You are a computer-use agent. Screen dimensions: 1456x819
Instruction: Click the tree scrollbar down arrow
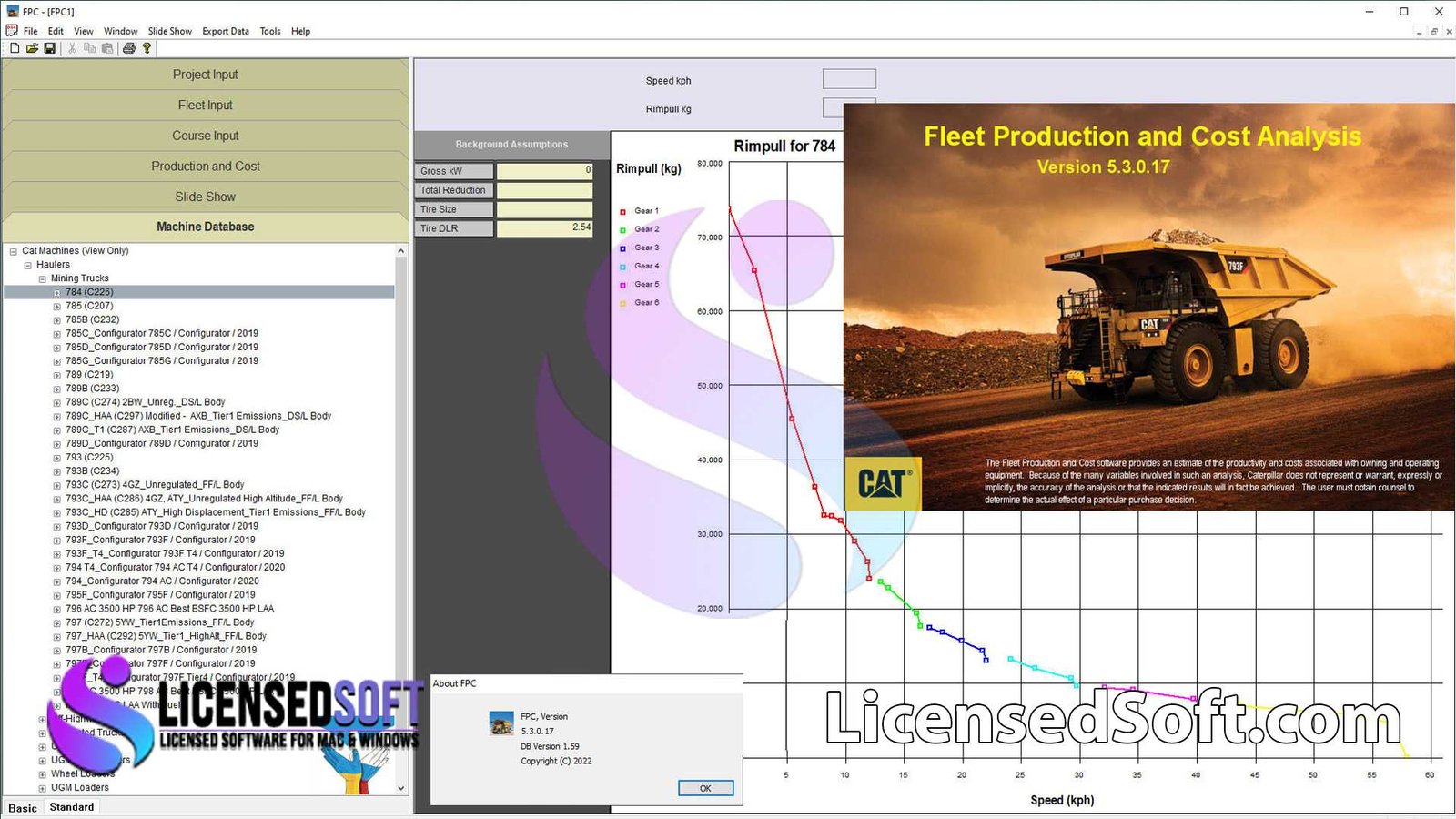click(x=401, y=788)
